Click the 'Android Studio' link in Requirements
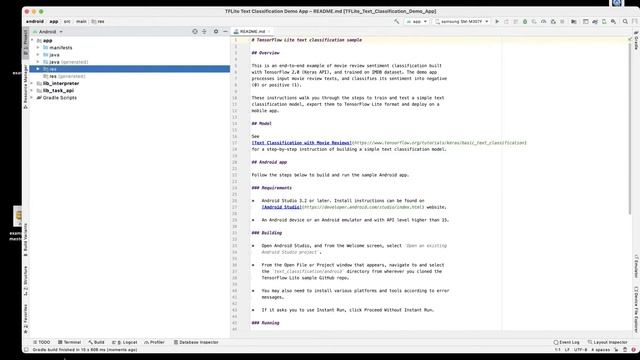This screenshot has height=360, width=640. [282, 207]
